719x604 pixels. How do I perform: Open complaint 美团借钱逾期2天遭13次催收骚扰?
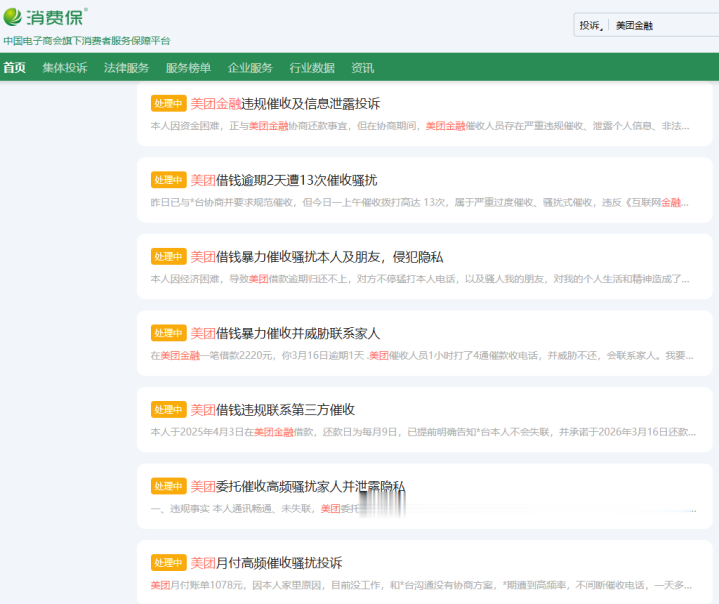(284, 180)
